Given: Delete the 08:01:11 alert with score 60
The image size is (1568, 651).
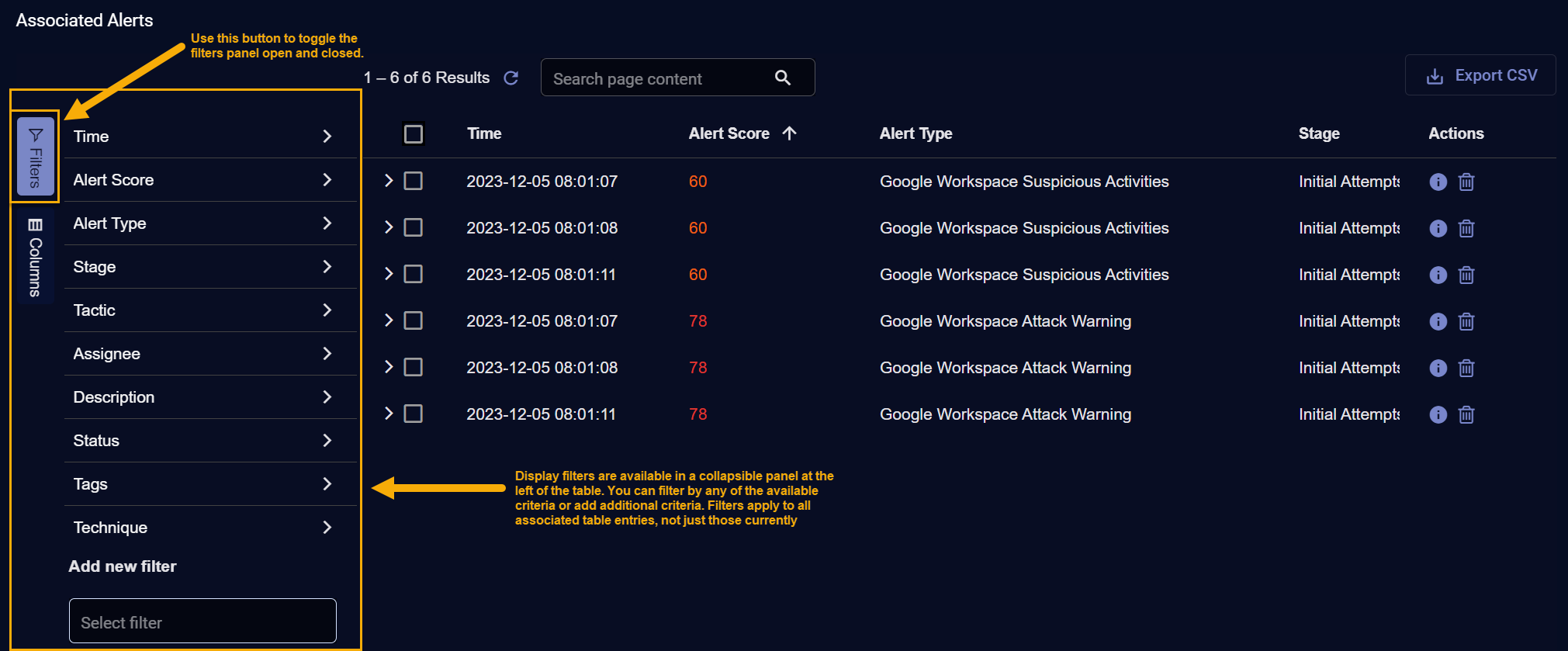Looking at the screenshot, I should tap(1466, 275).
